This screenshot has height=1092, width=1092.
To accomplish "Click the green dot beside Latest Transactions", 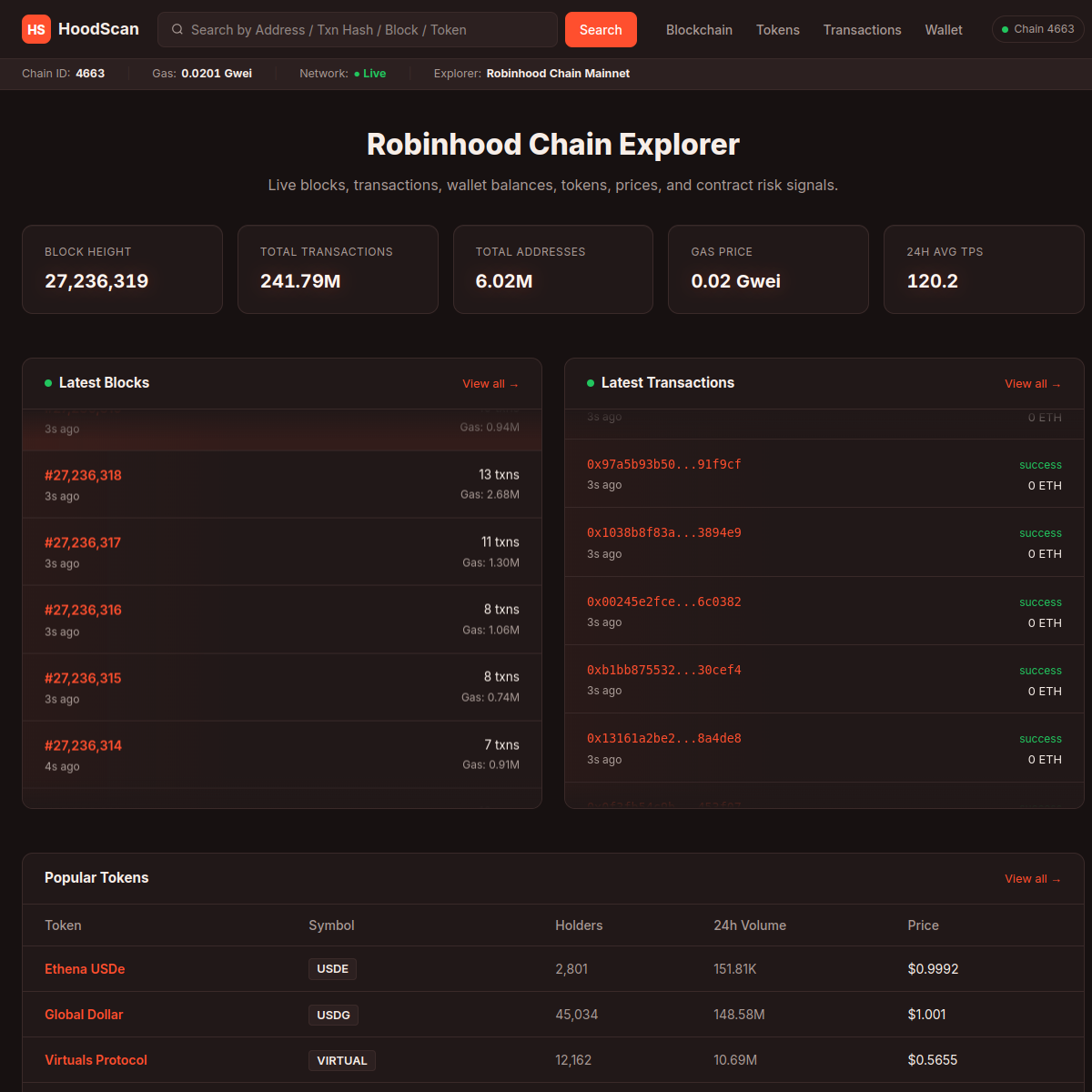I will (x=591, y=383).
